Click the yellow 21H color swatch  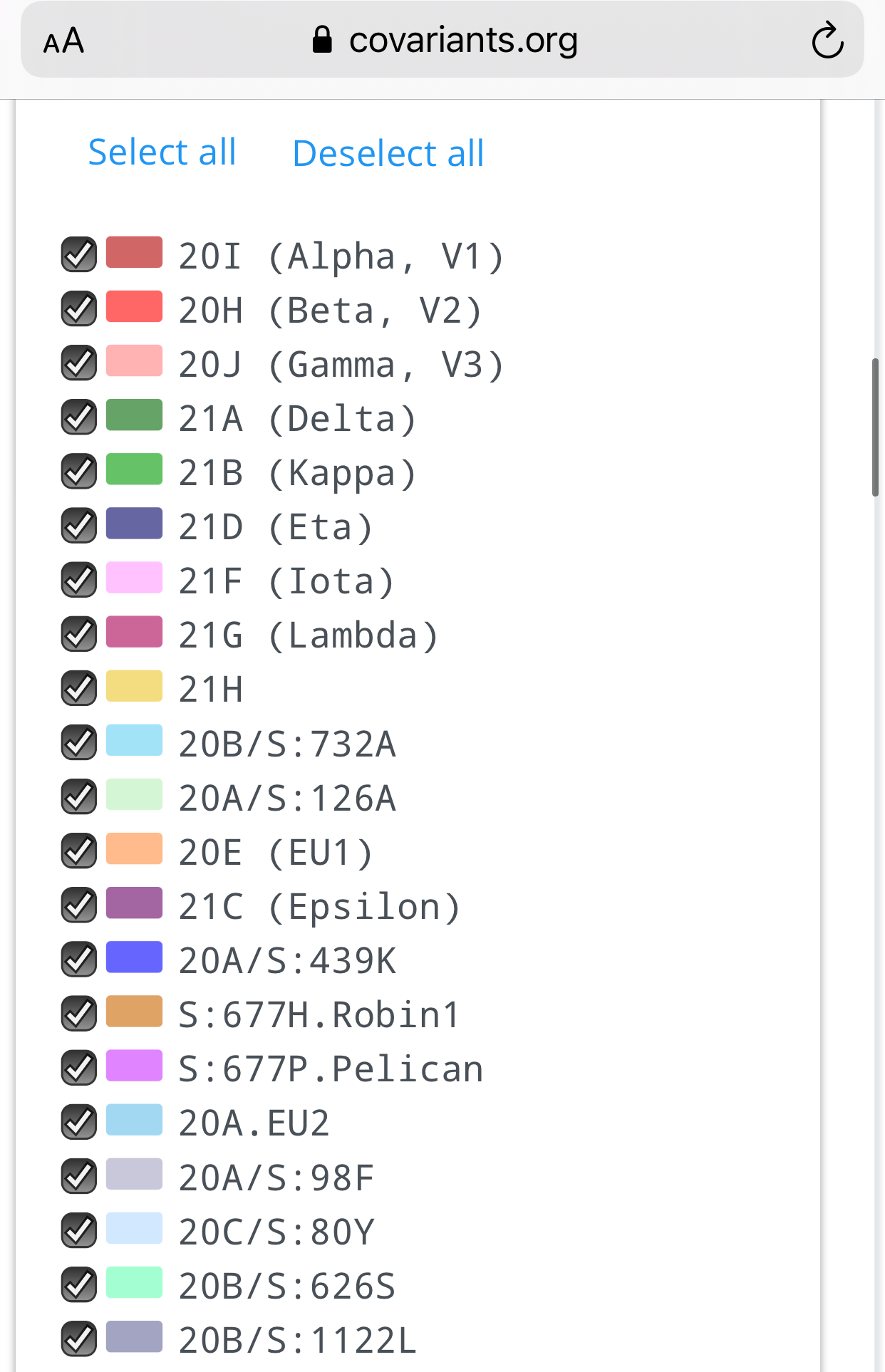click(134, 687)
